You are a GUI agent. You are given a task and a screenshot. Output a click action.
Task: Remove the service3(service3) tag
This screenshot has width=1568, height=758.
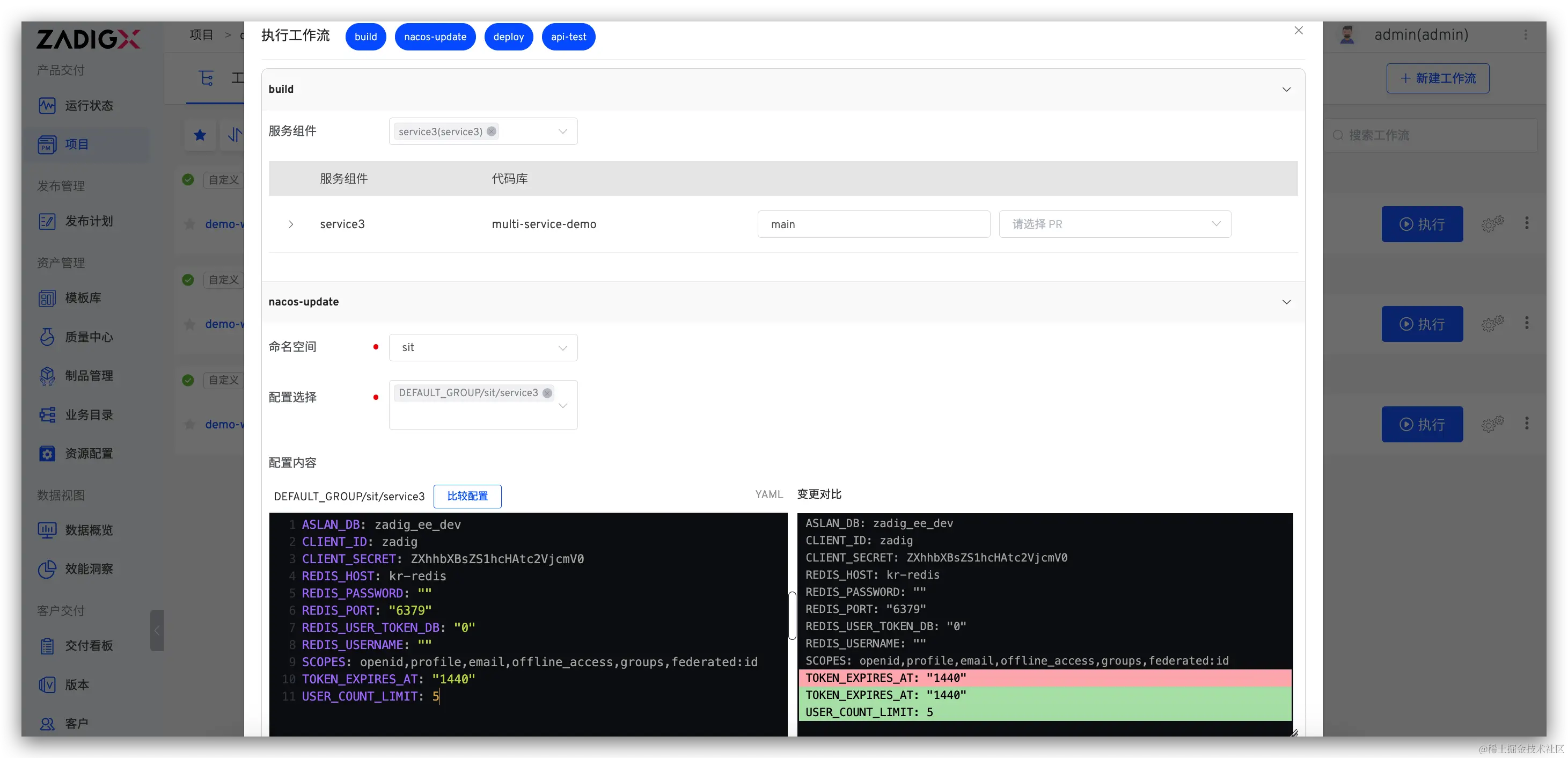[491, 132]
